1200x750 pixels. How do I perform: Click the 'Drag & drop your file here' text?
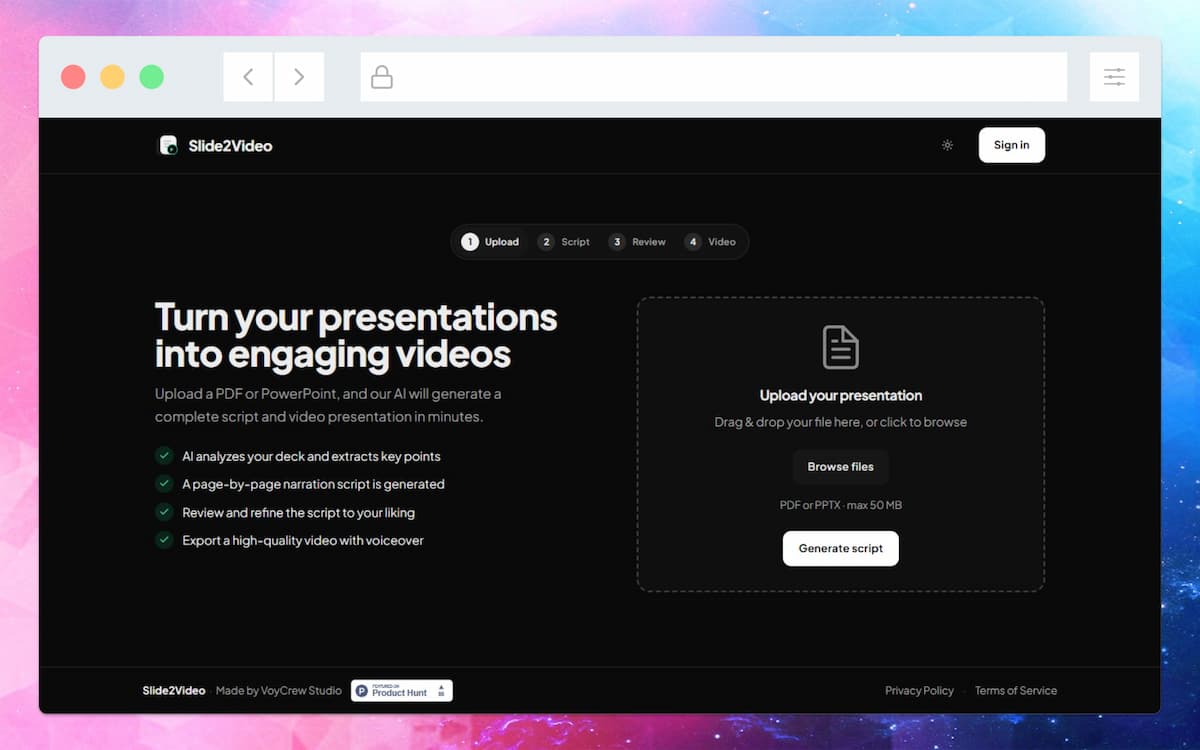(788, 422)
